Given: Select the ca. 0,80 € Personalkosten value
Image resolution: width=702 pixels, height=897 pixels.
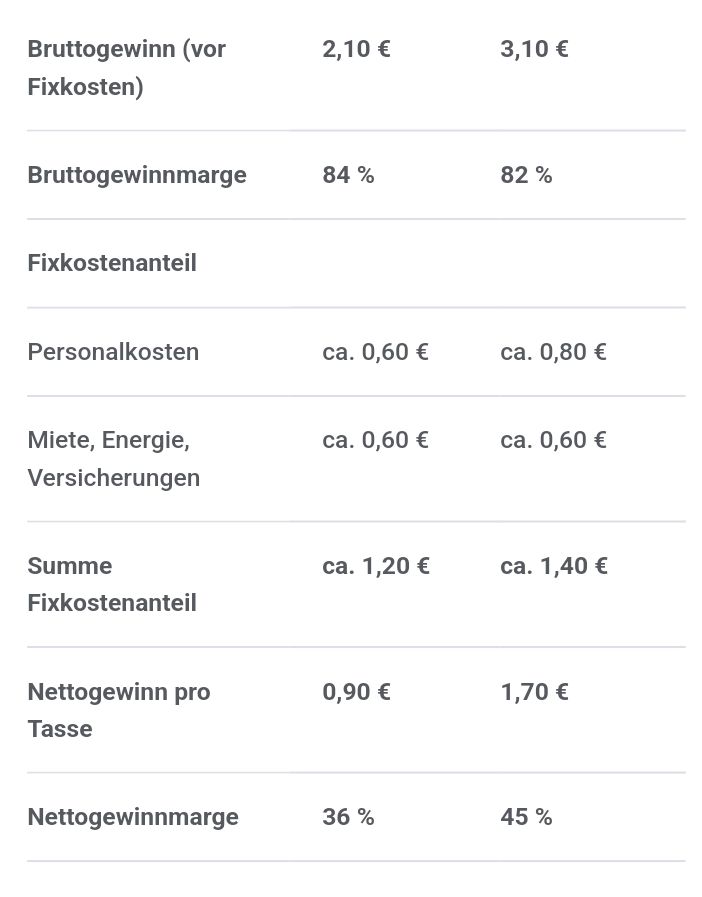Looking at the screenshot, I should click(553, 352).
